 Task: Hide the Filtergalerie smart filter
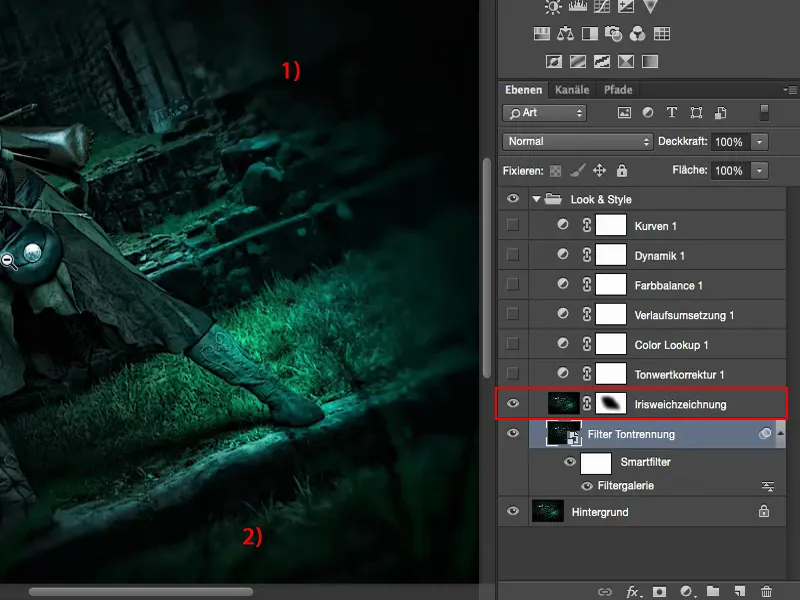pos(587,486)
